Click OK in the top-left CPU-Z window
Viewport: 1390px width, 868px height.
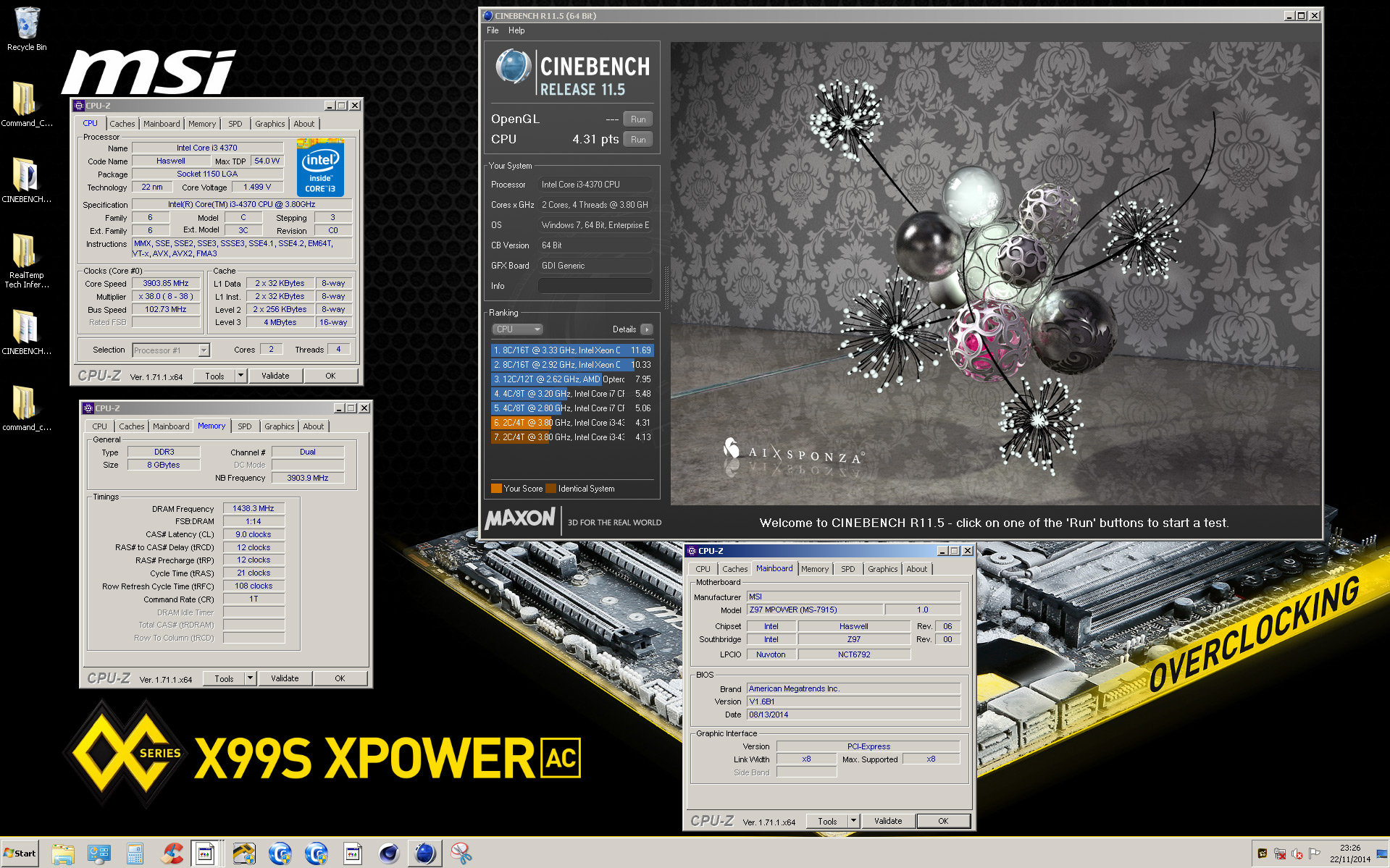pos(330,376)
